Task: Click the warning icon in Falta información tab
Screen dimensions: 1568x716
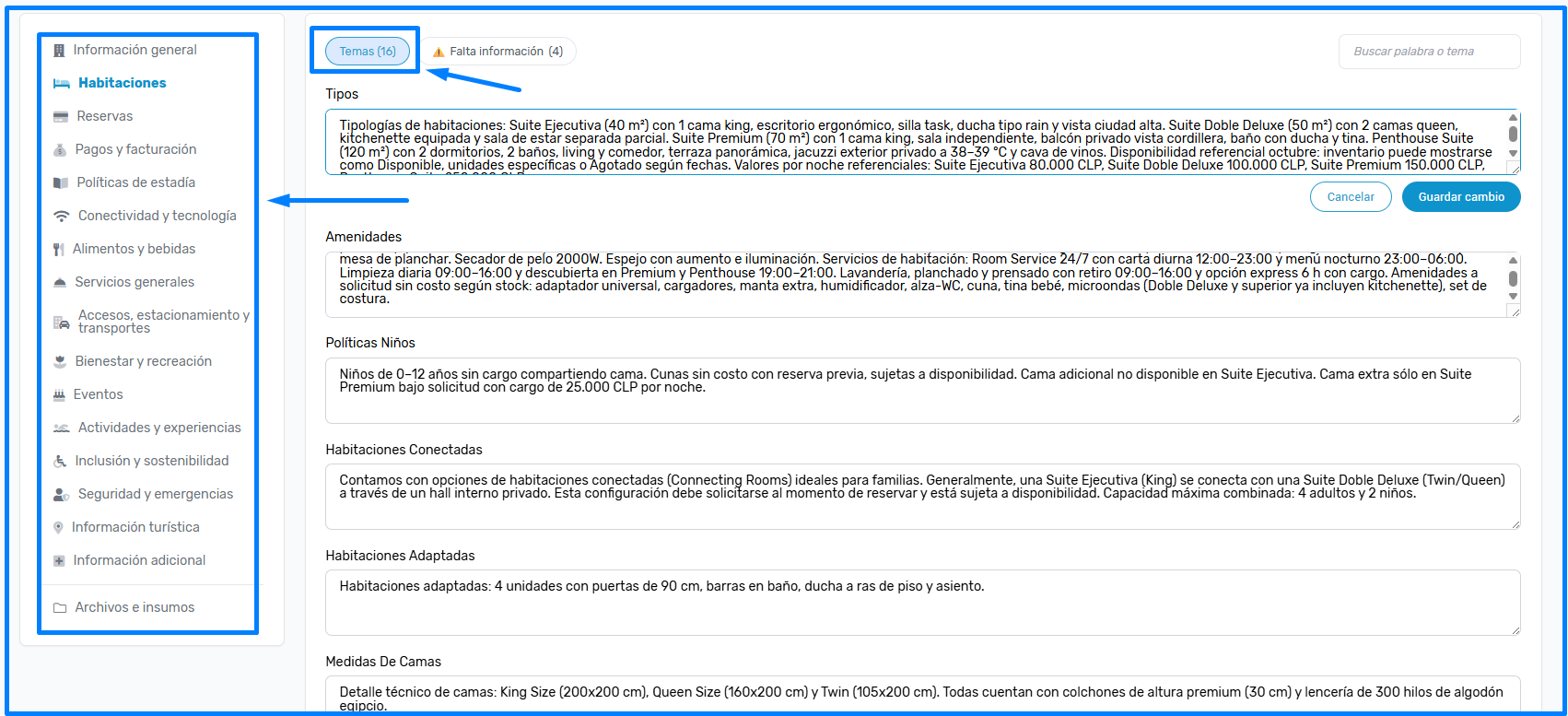Action: pyautogui.click(x=439, y=53)
